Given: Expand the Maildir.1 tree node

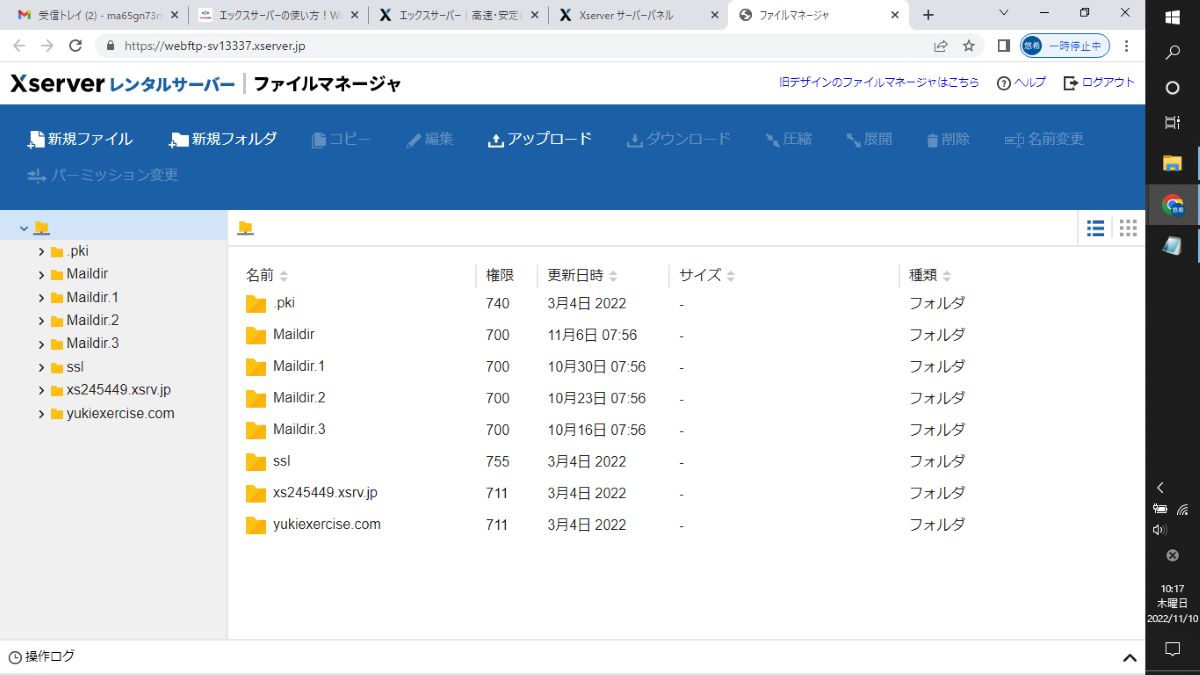Looking at the screenshot, I should click(x=41, y=298).
